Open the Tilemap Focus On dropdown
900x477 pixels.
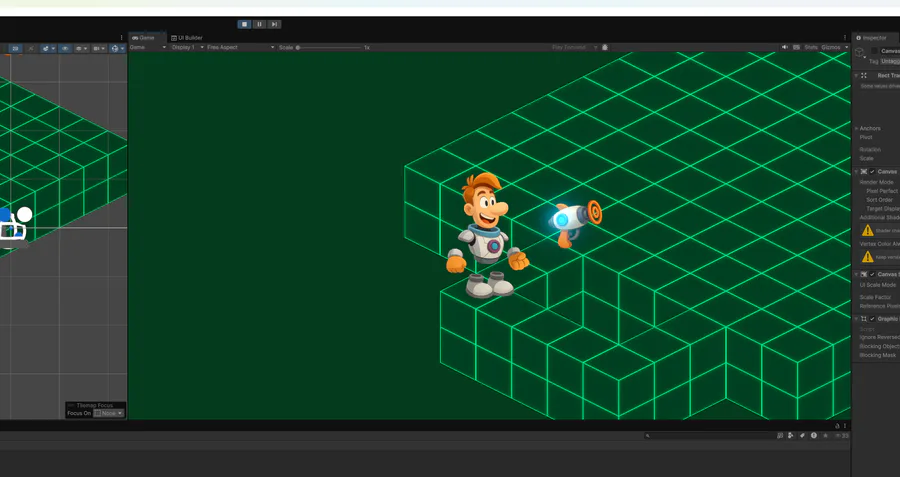pos(109,413)
